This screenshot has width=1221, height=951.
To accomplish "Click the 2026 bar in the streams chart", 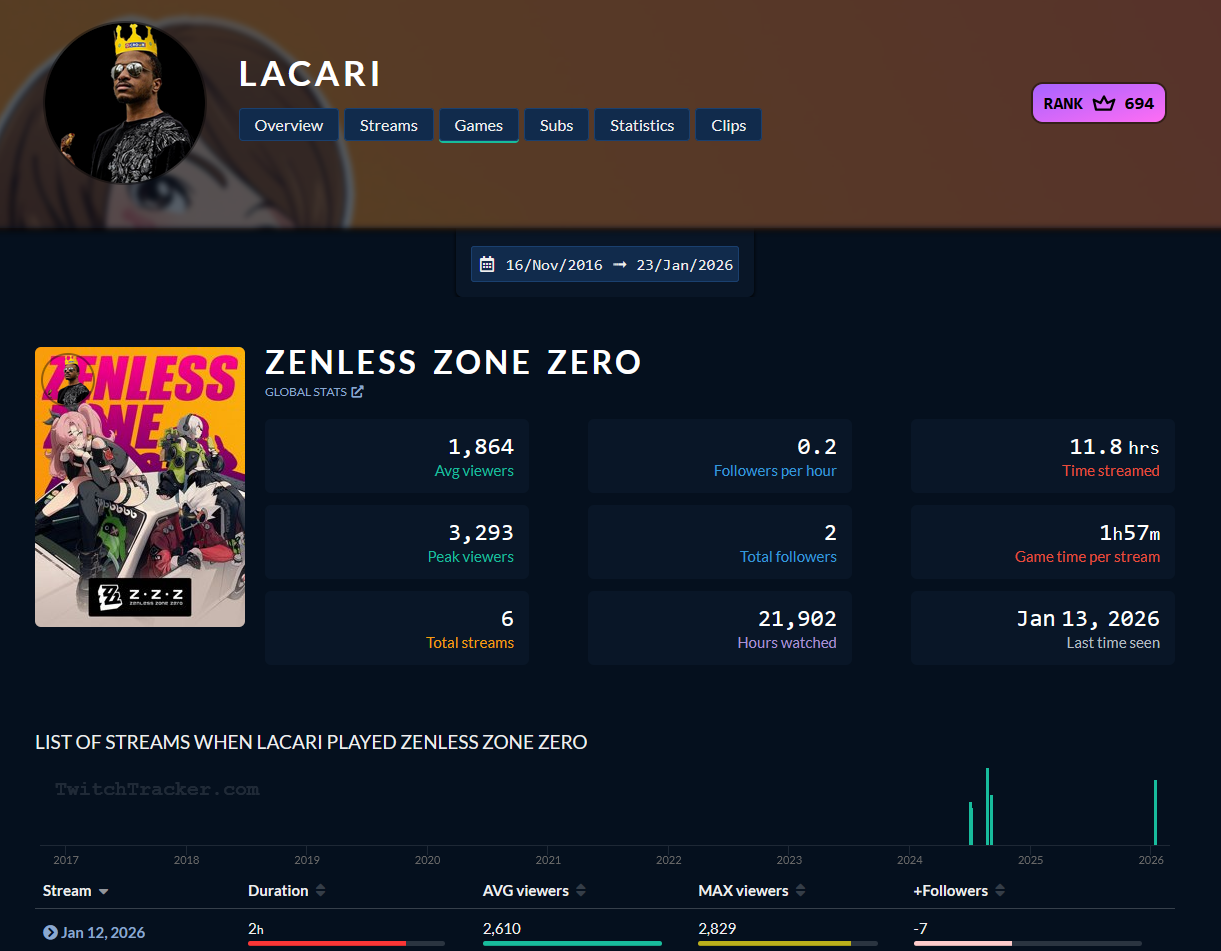I will click(x=1155, y=813).
